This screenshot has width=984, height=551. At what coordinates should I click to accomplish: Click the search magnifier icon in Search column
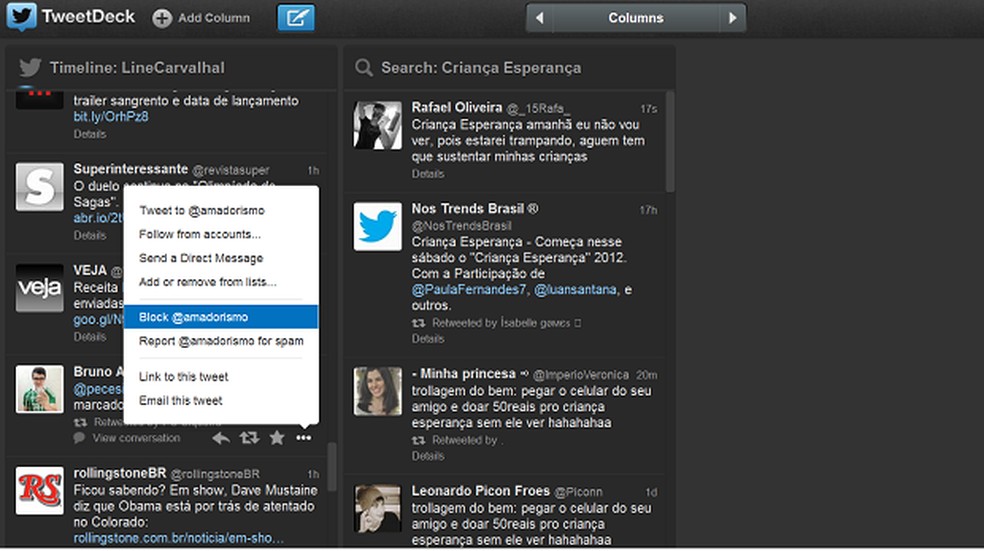coord(363,67)
